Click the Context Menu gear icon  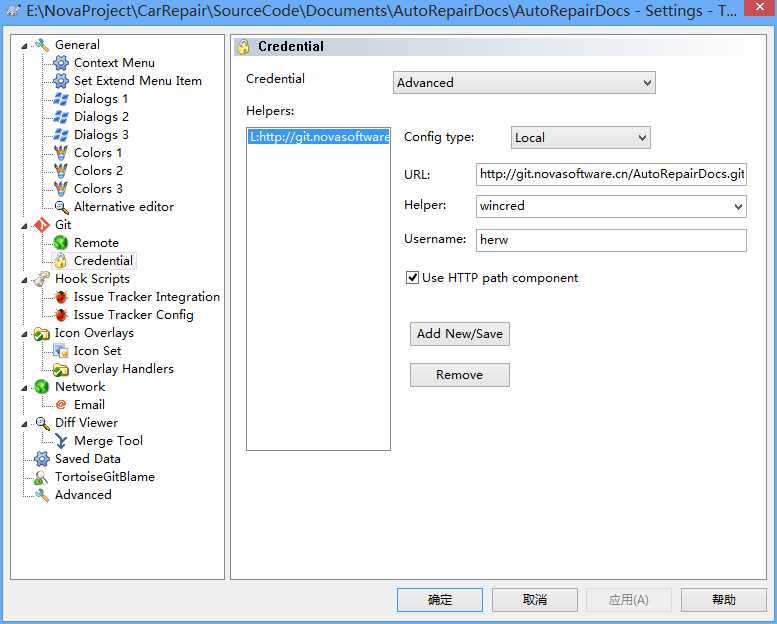click(60, 63)
